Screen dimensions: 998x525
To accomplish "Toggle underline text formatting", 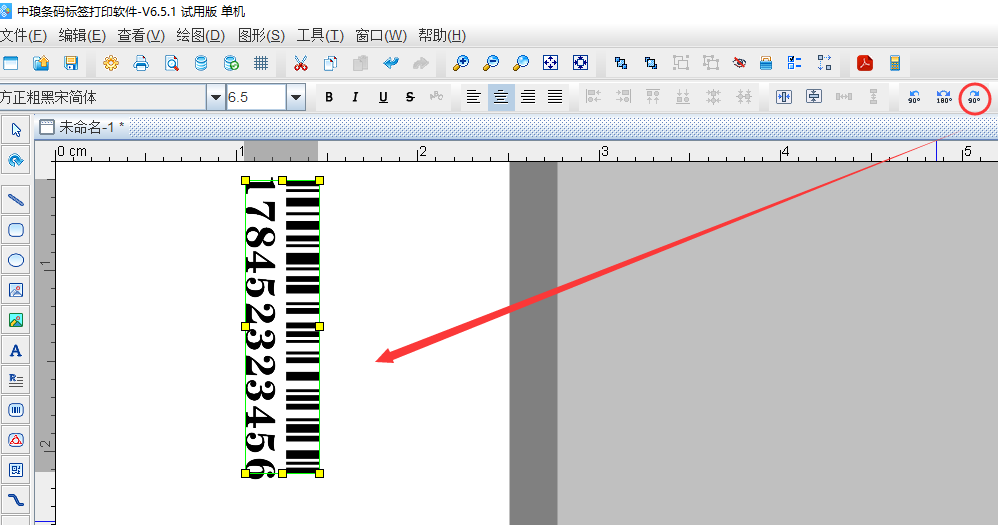I will click(383, 97).
